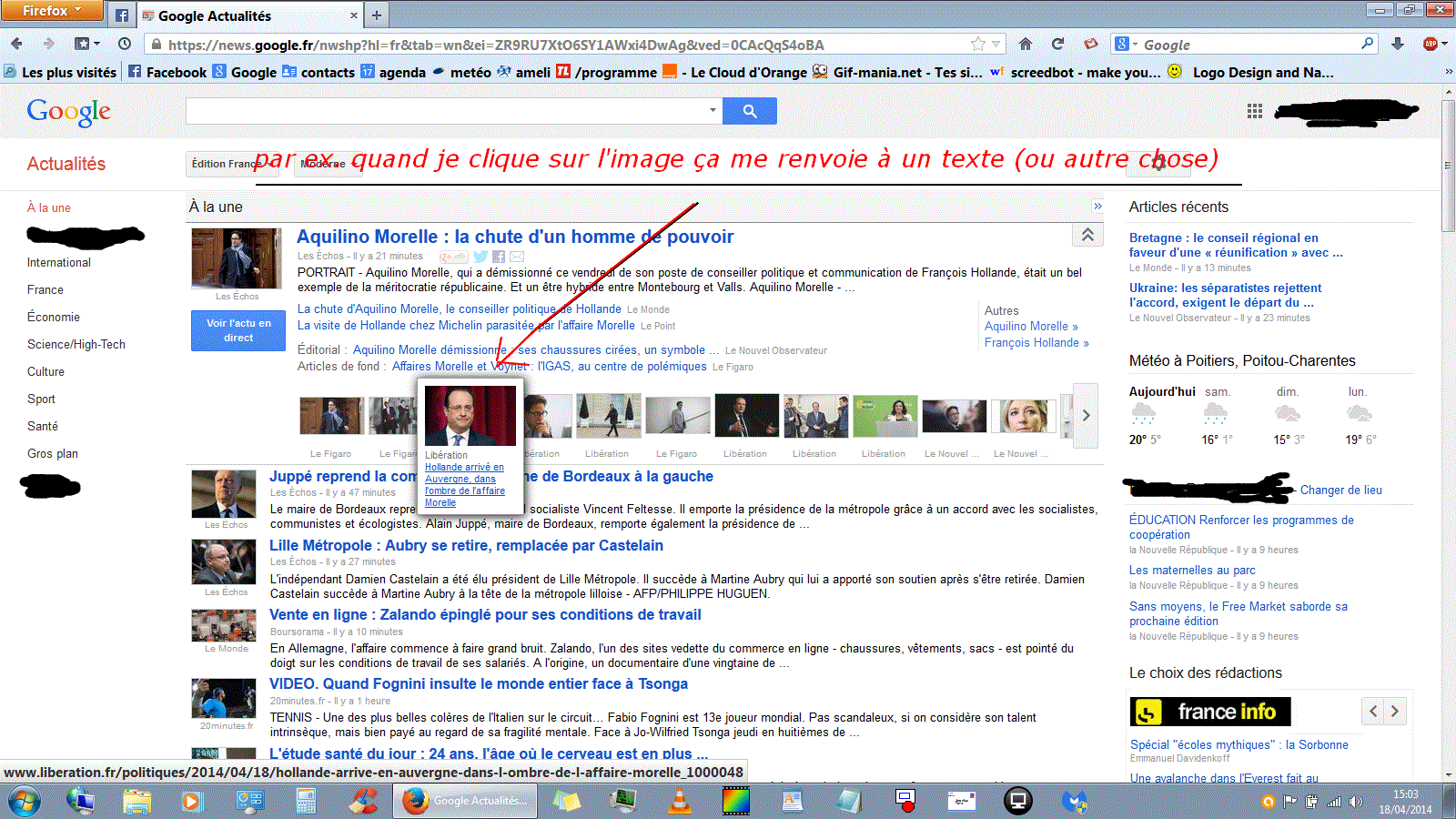Open Fognini VIDEO headline
1456x819 pixels.
[479, 683]
